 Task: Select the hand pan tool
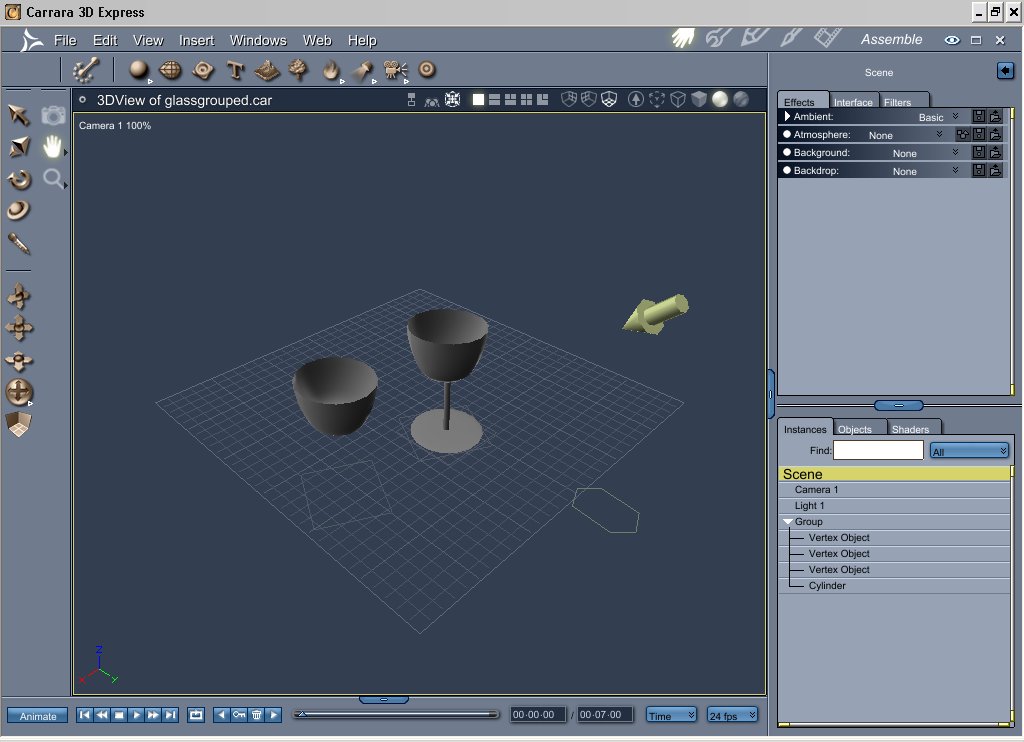point(53,147)
